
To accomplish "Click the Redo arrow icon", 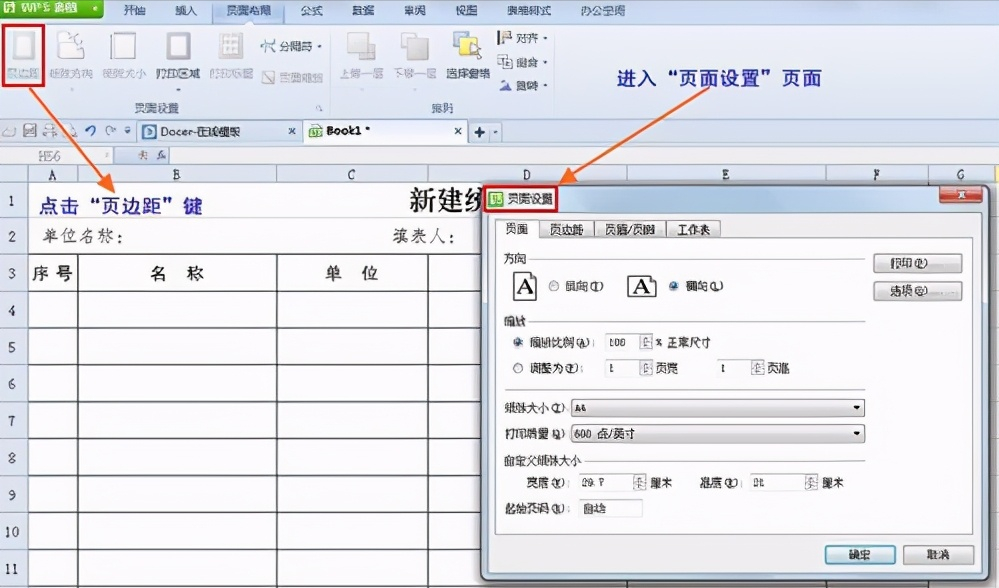I will pos(111,131).
